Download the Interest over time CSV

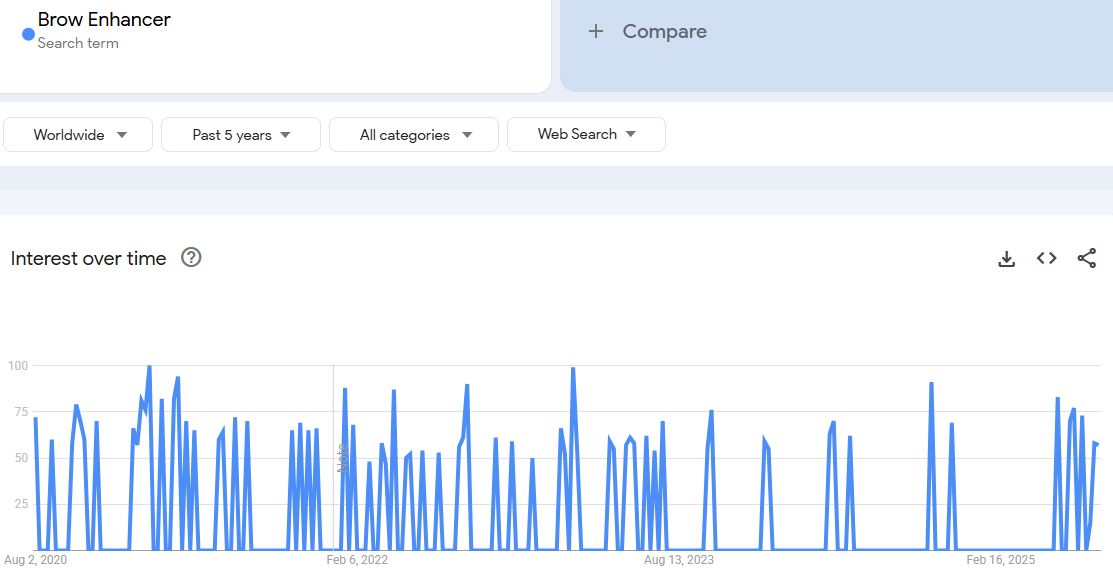point(1006,259)
